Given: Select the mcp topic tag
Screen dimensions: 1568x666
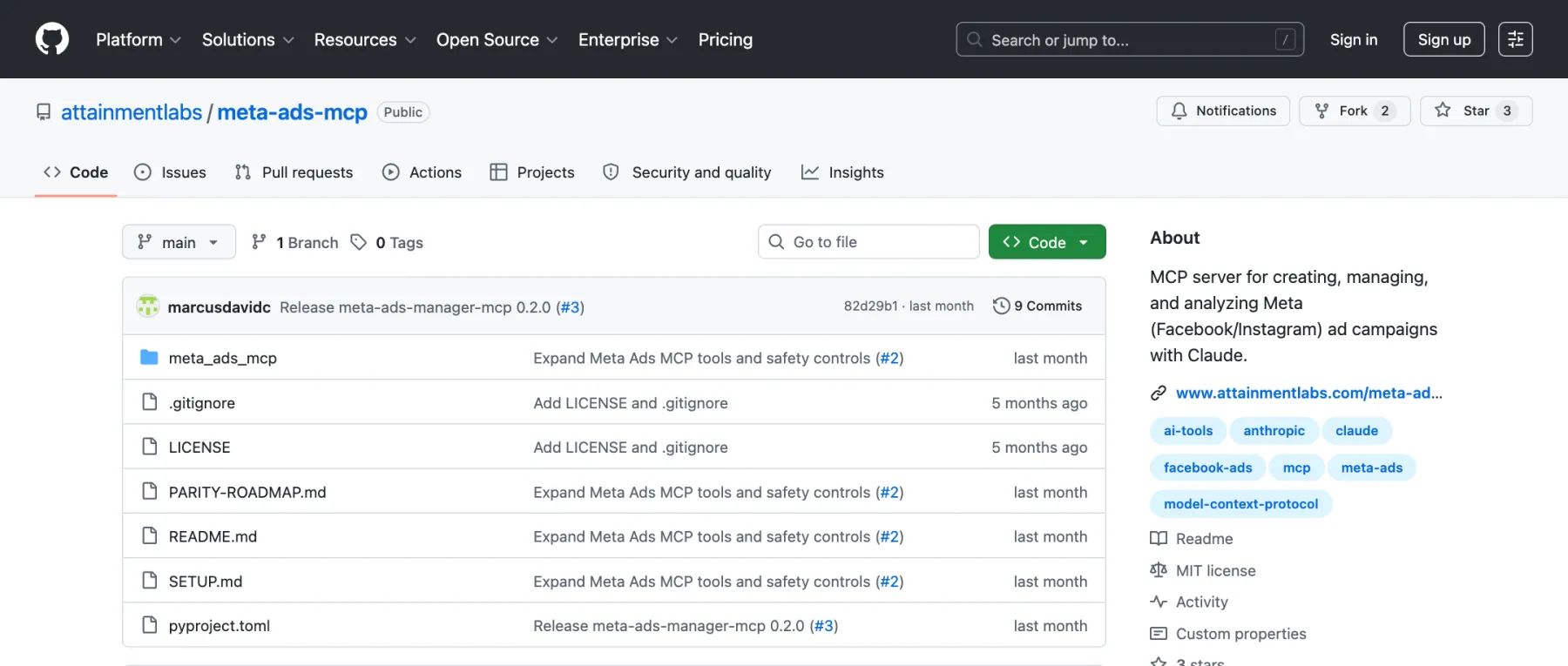Looking at the screenshot, I should [1296, 468].
